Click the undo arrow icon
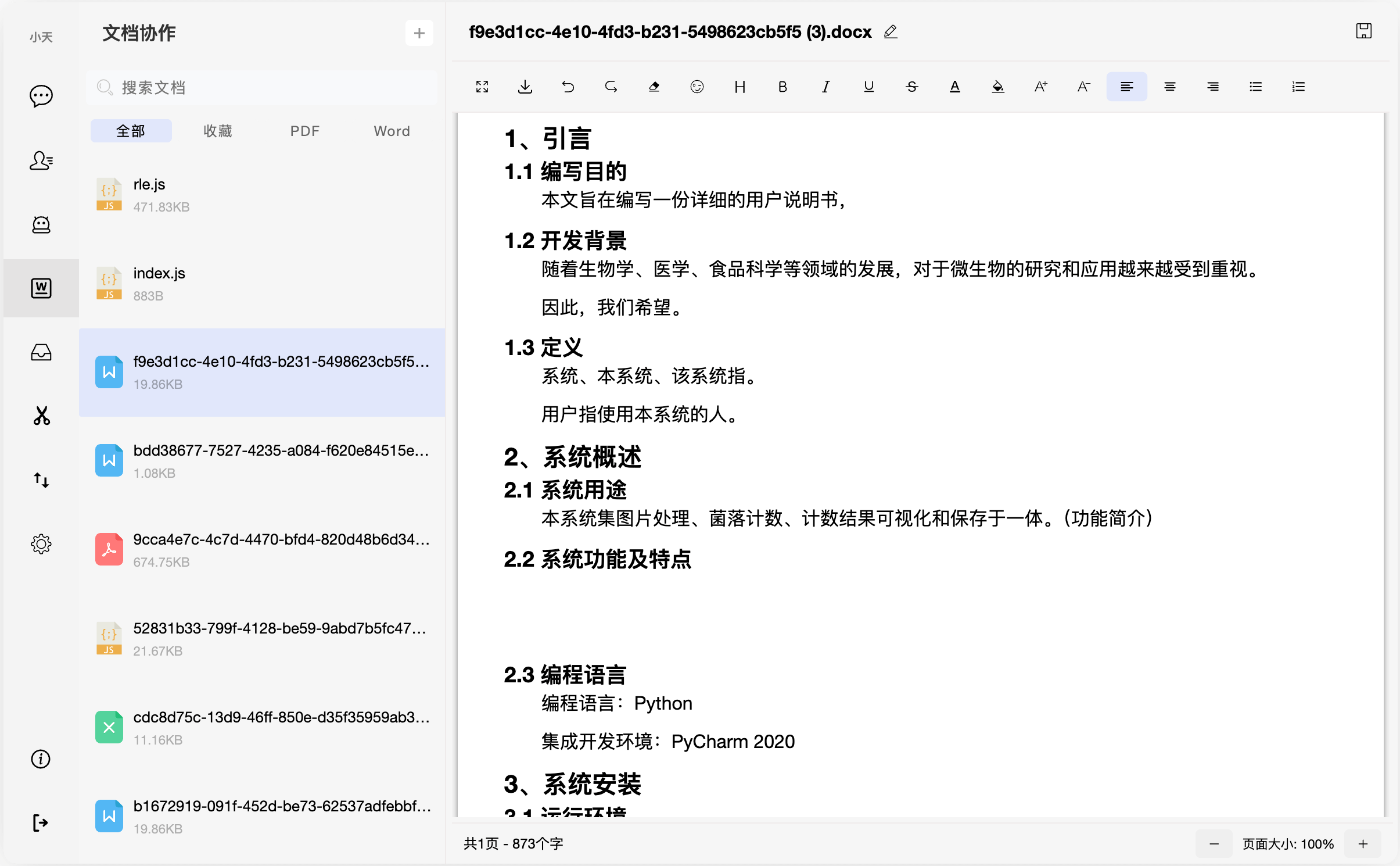The height and width of the screenshot is (866, 1400). 568,87
